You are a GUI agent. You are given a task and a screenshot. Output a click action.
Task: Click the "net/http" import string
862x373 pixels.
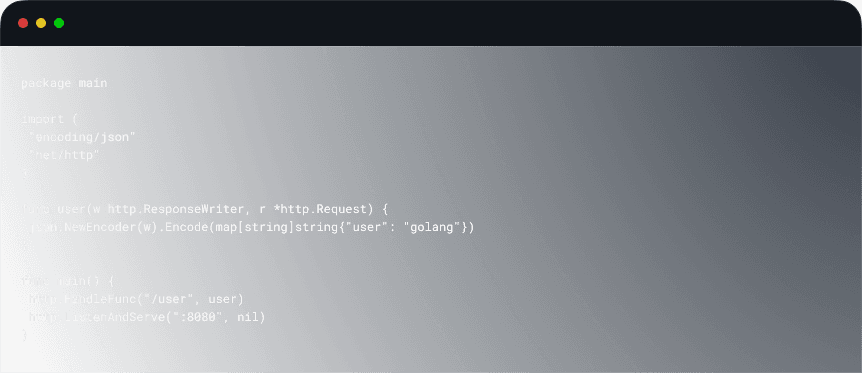coord(64,155)
